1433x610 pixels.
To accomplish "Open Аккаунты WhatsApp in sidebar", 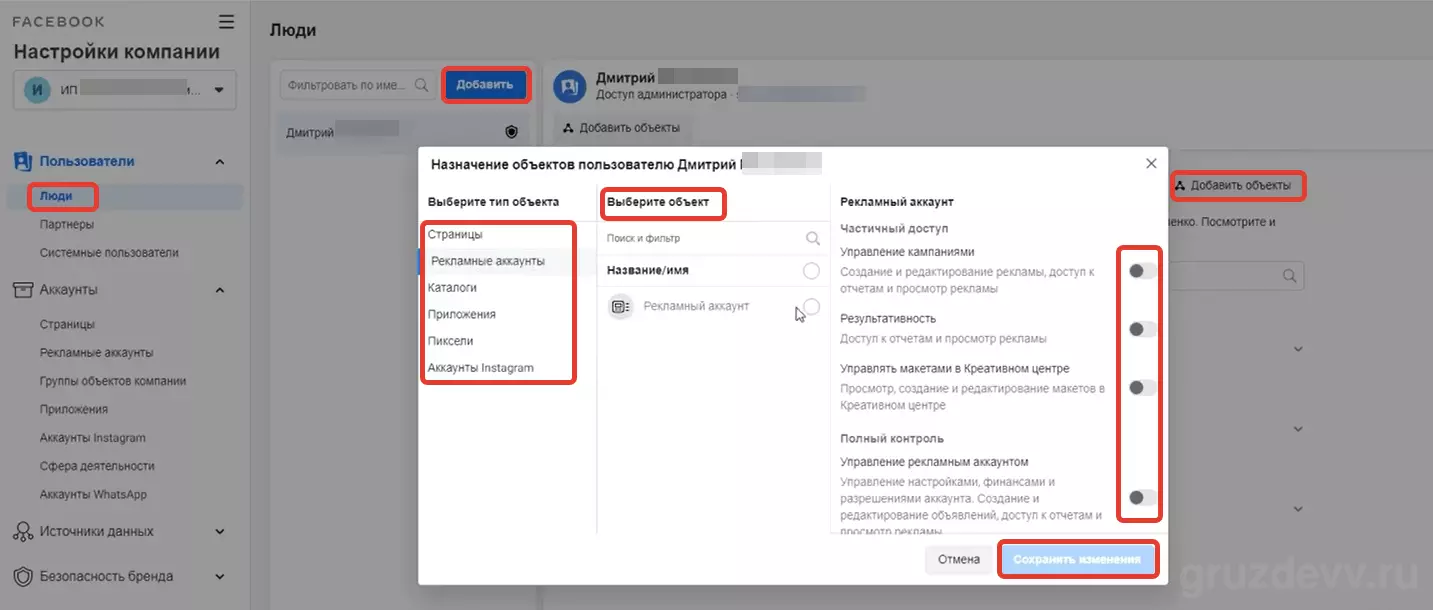I will coord(93,494).
